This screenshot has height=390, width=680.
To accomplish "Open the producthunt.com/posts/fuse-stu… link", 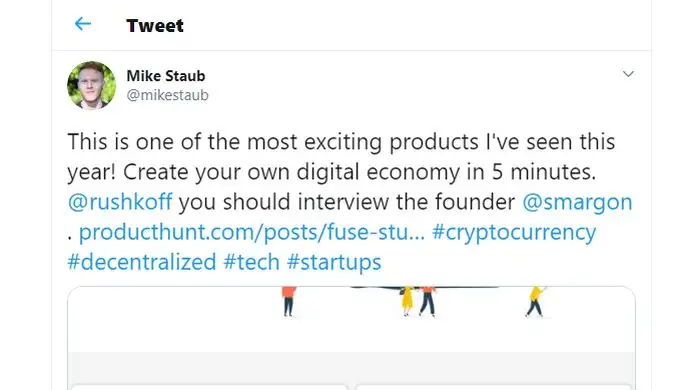I will 252,232.
